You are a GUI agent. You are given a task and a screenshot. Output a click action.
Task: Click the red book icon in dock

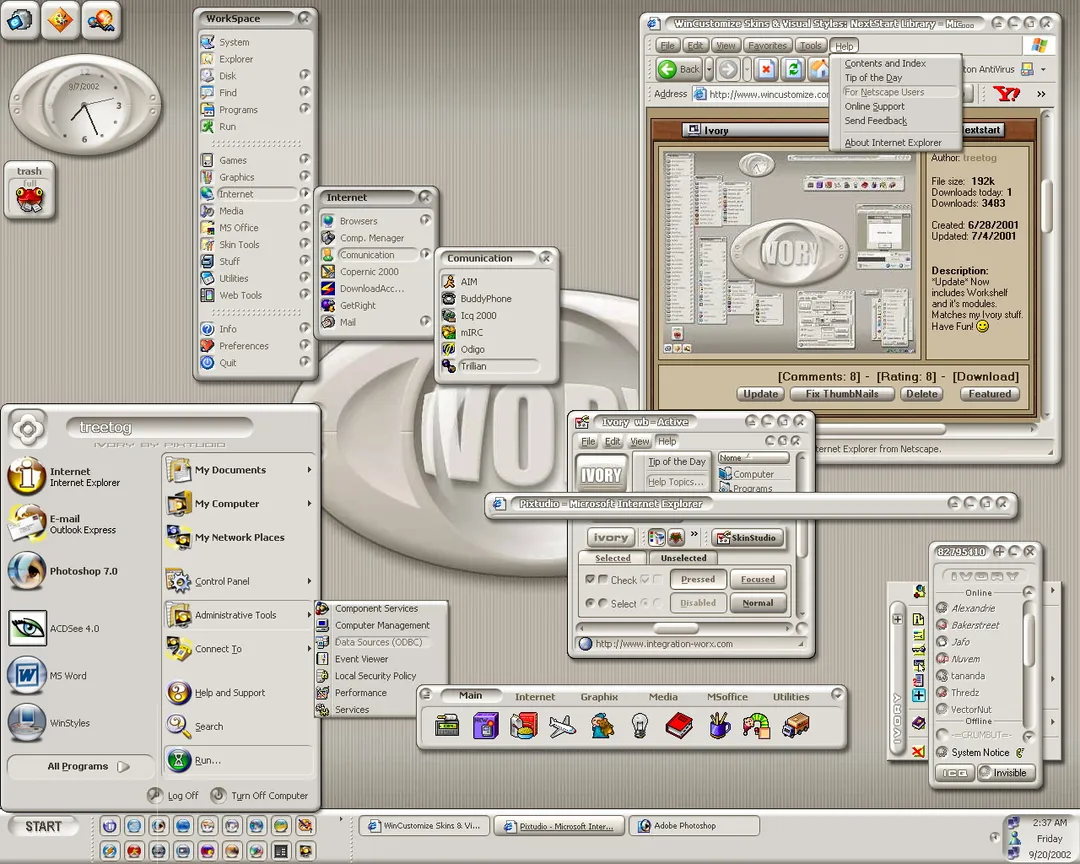point(679,726)
